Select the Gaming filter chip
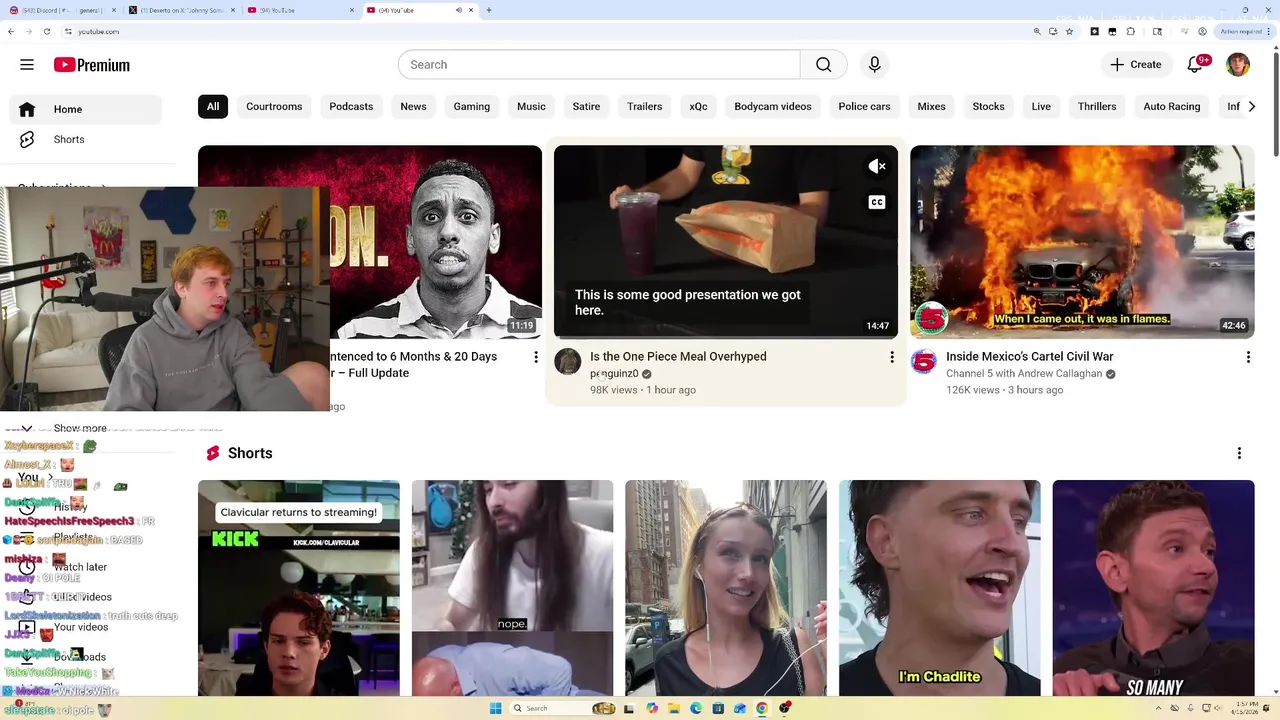Viewport: 1280px width, 720px height. (471, 107)
